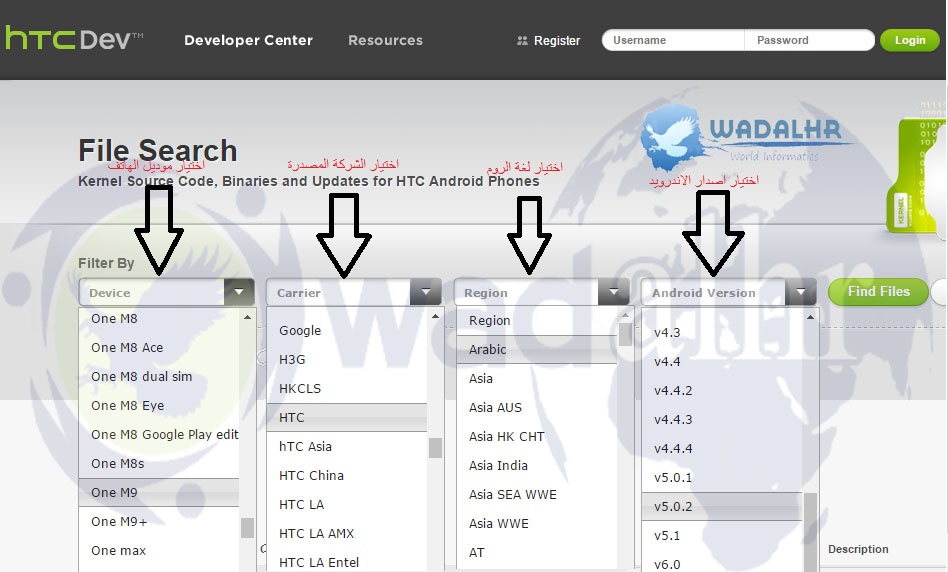Pick Android version v4.4.3

722,420
